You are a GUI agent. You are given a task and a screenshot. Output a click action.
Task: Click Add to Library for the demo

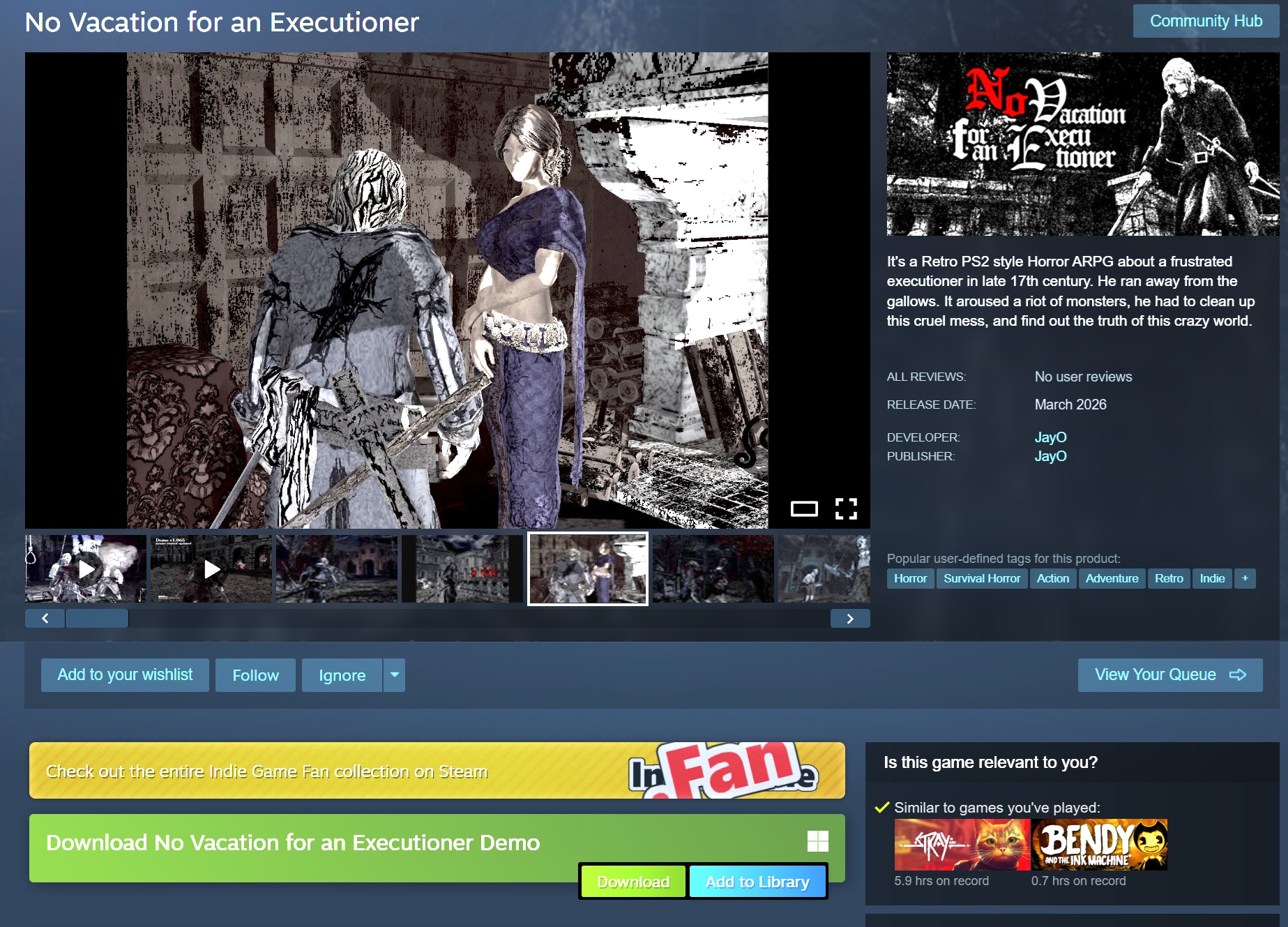(757, 882)
